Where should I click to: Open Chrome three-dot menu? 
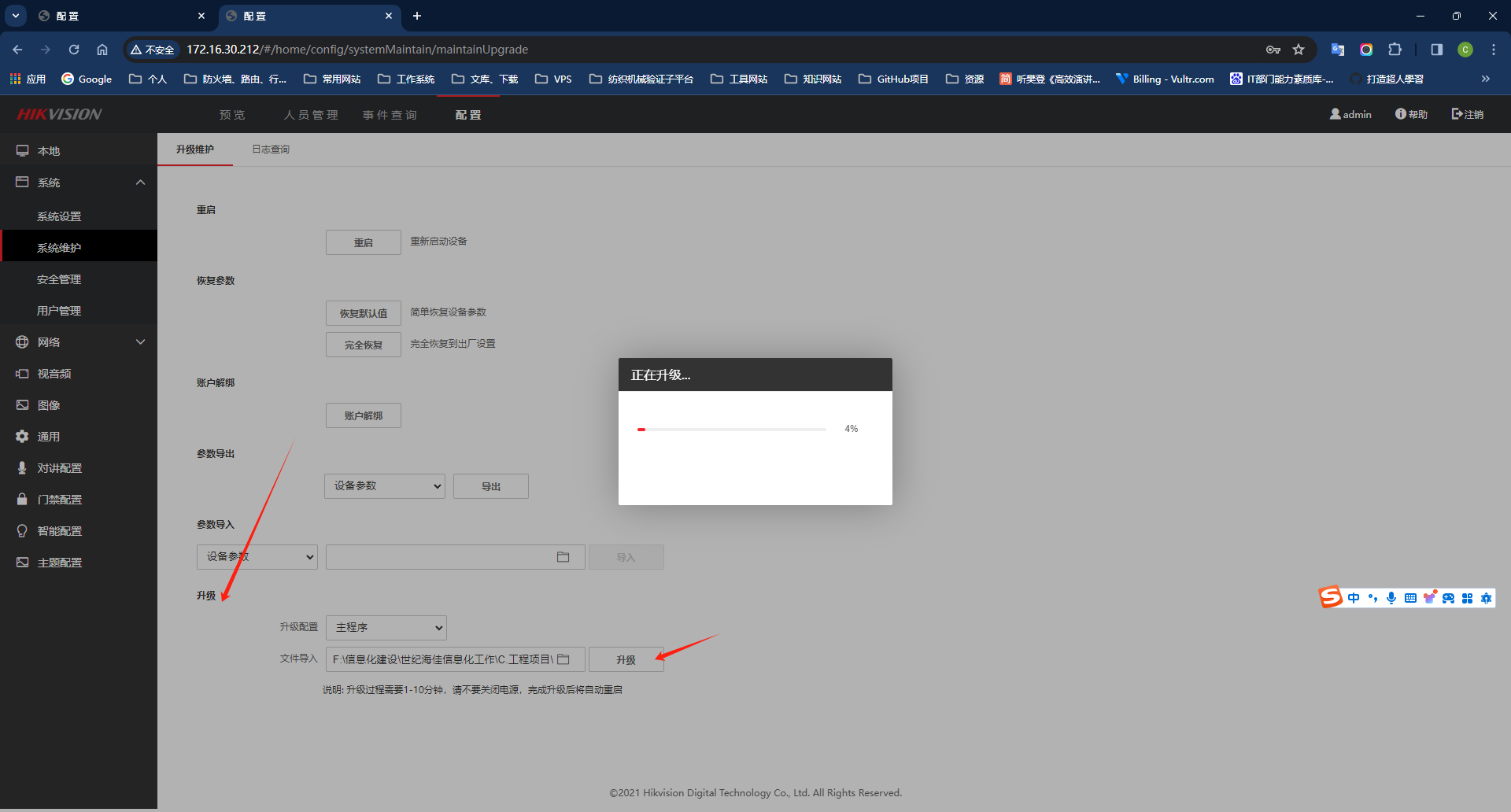[1494, 50]
